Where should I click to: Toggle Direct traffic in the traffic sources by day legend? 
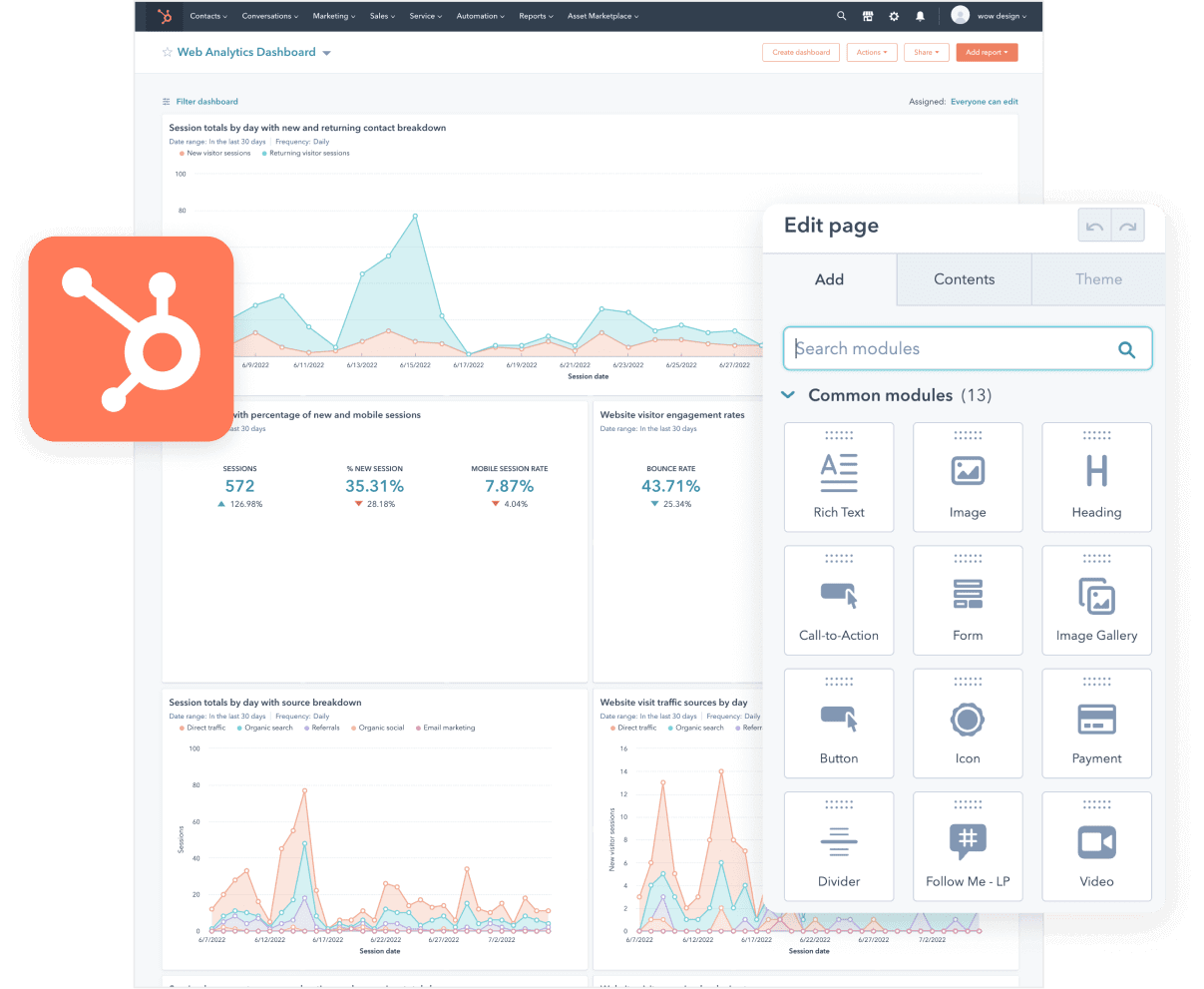click(x=633, y=729)
